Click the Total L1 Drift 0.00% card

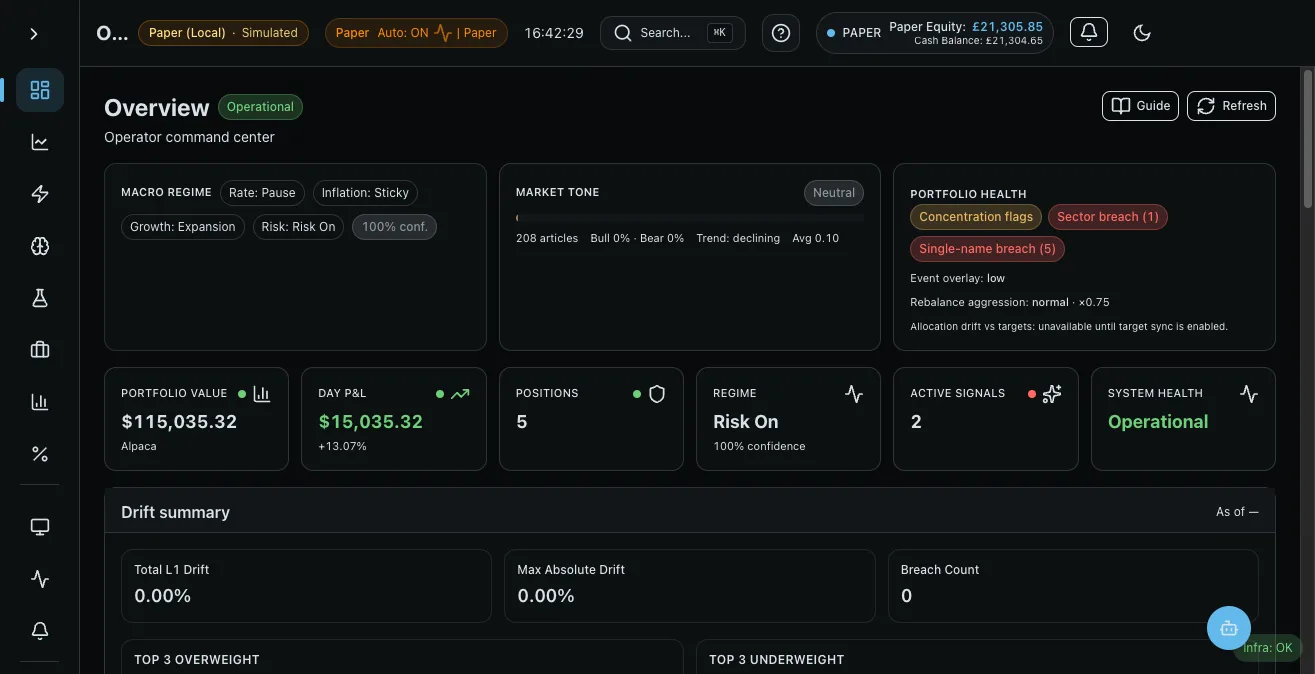coord(306,585)
